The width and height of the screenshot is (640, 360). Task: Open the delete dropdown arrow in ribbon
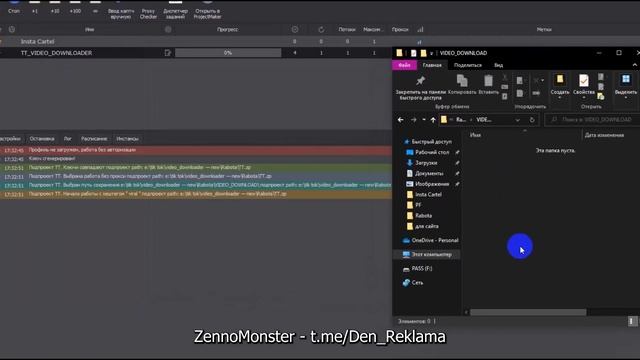tap(542, 81)
